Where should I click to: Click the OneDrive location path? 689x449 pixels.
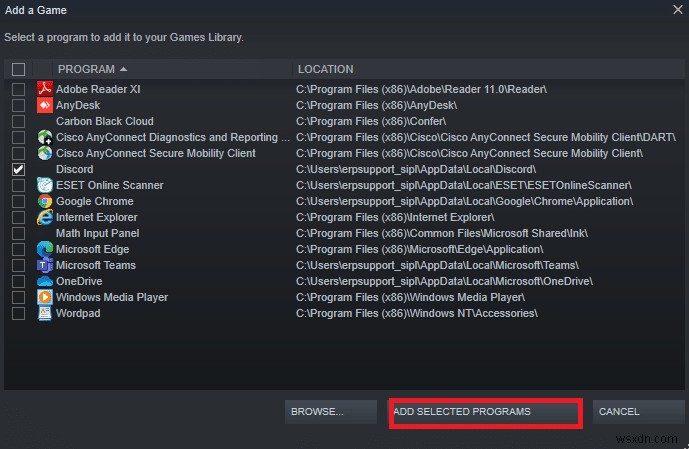(x=444, y=281)
